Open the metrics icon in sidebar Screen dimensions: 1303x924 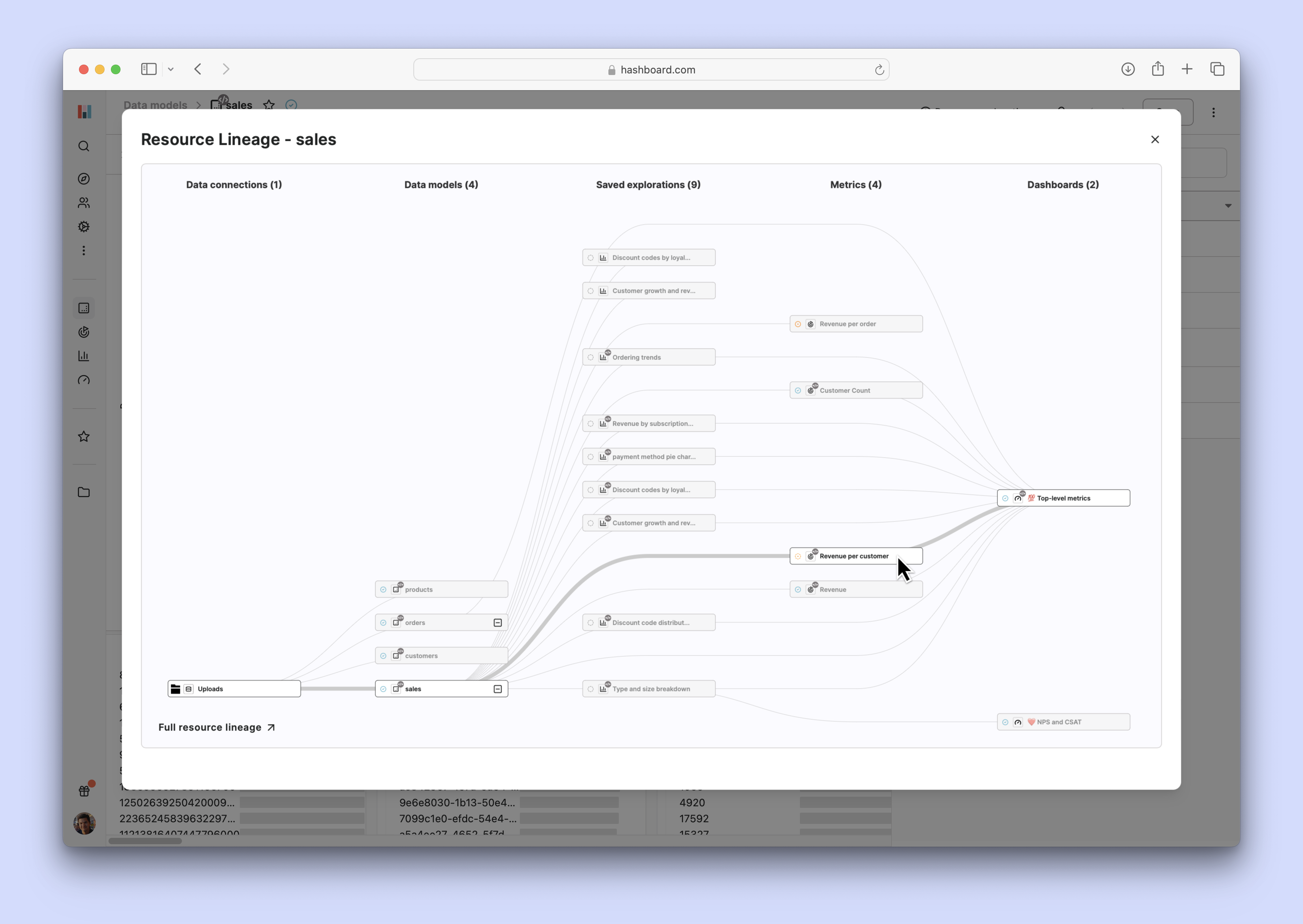tap(84, 332)
